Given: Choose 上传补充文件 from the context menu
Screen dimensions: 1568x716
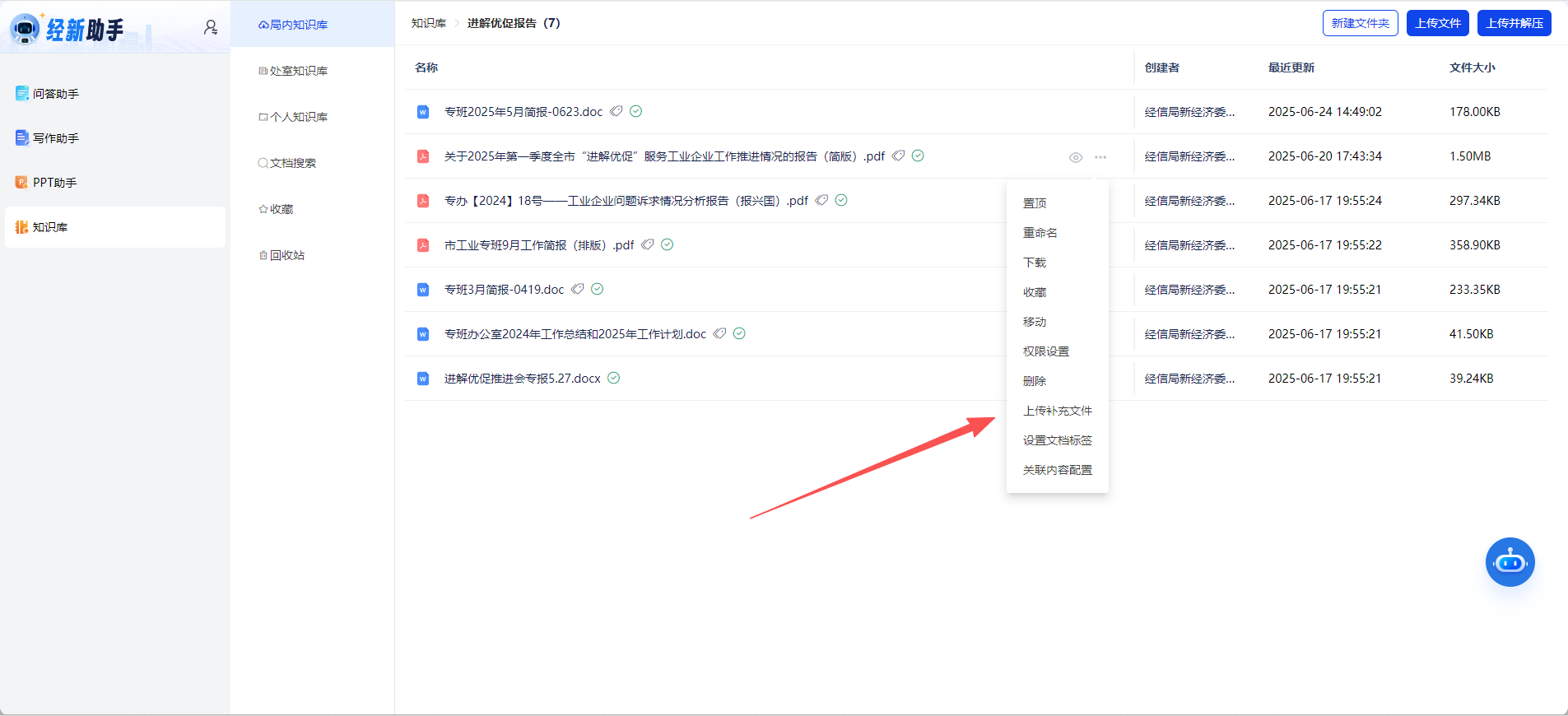Looking at the screenshot, I should (1058, 411).
